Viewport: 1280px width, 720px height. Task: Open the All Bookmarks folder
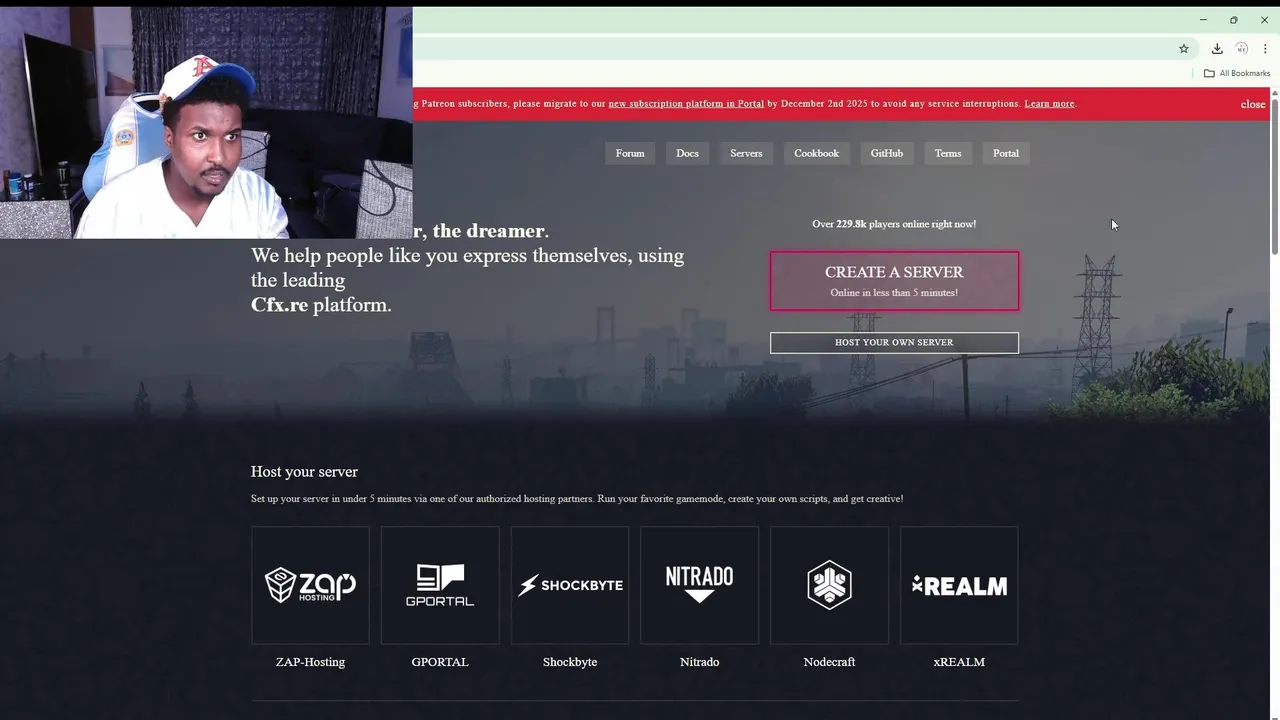point(1236,73)
